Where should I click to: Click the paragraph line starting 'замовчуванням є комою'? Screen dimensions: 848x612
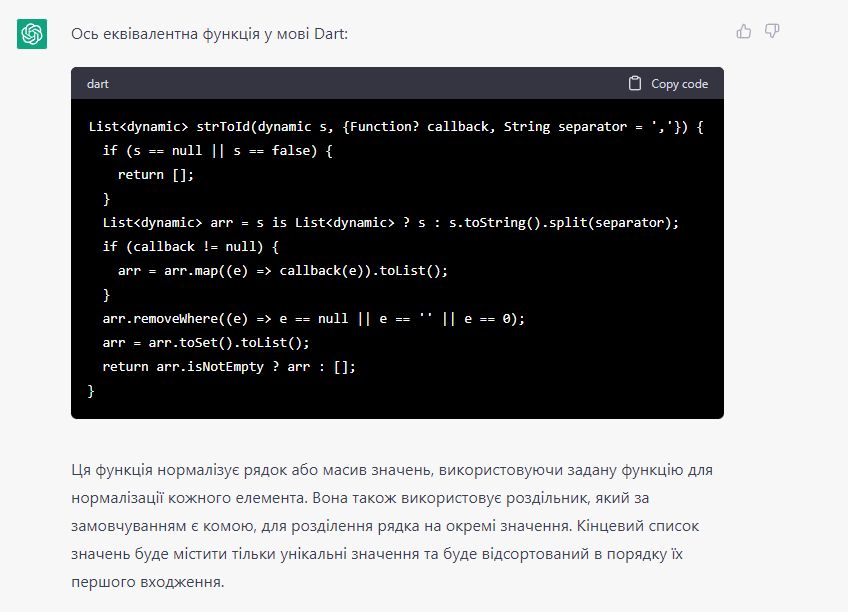click(385, 526)
